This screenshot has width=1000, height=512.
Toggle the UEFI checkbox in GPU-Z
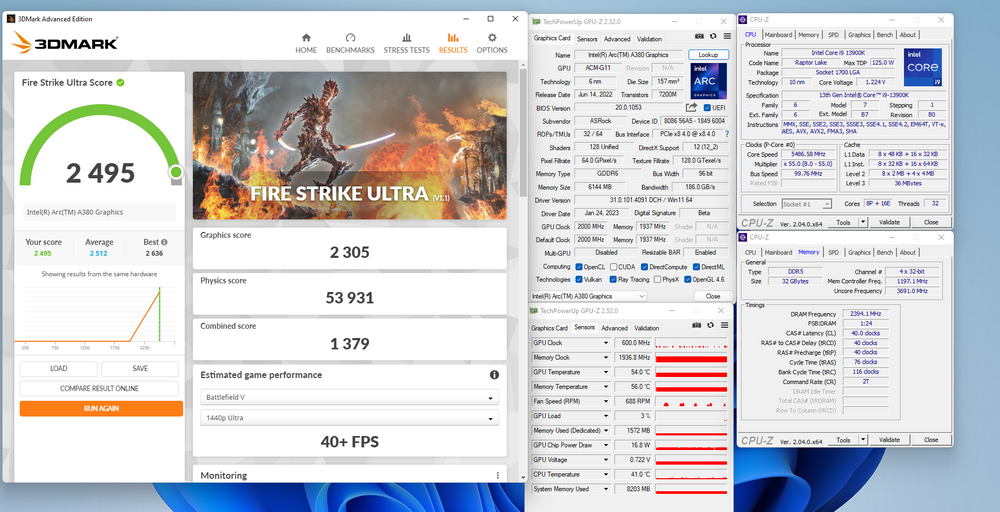point(705,107)
